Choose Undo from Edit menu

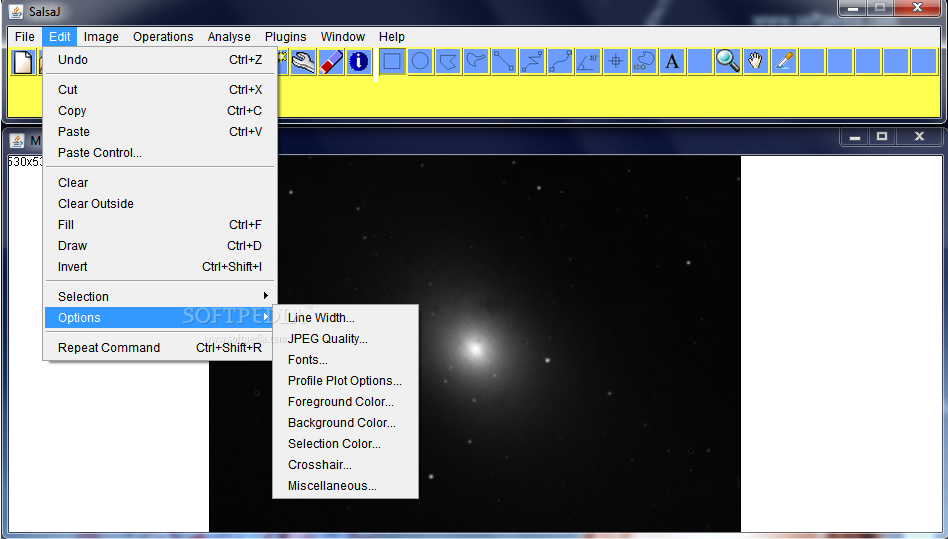point(160,60)
